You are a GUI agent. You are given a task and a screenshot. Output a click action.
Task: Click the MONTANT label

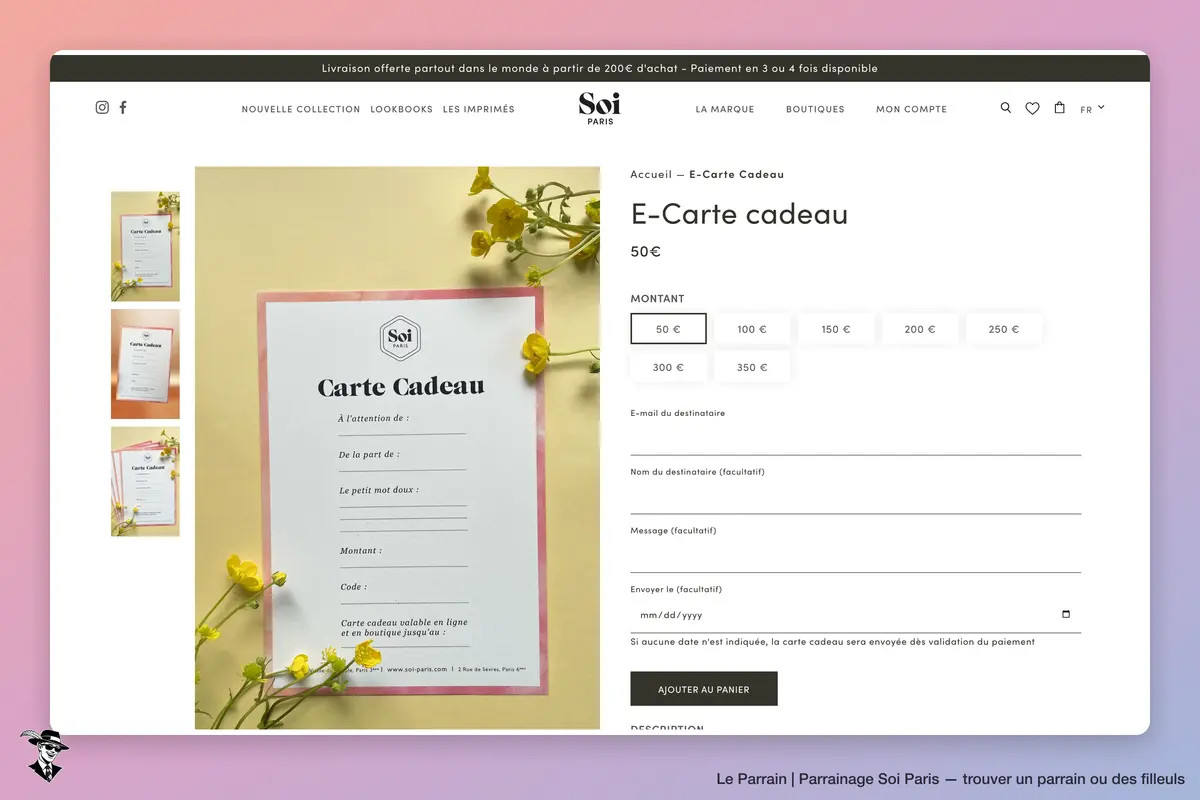click(657, 299)
